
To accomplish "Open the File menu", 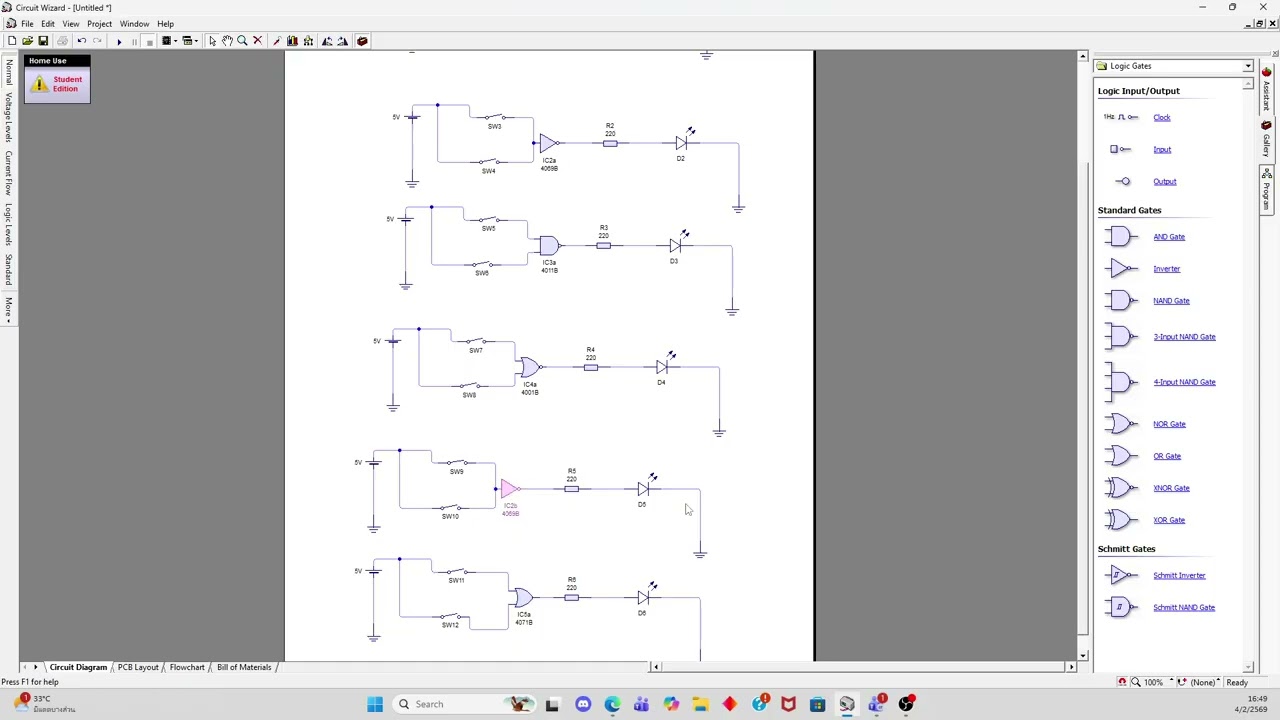I will pyautogui.click(x=28, y=24).
